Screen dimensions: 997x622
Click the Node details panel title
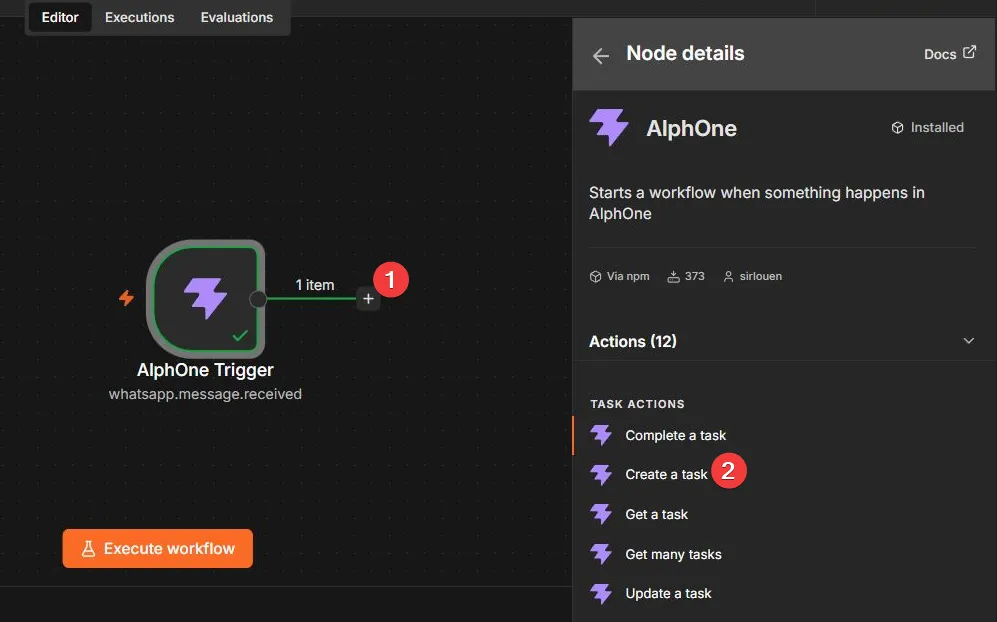pos(685,53)
